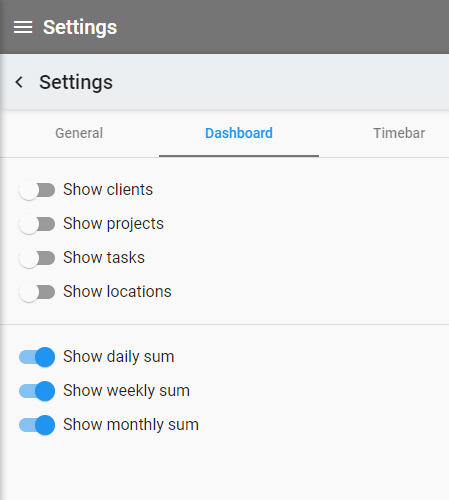Open the hamburger navigation menu
Screen dimensions: 449x500
coord(23,27)
